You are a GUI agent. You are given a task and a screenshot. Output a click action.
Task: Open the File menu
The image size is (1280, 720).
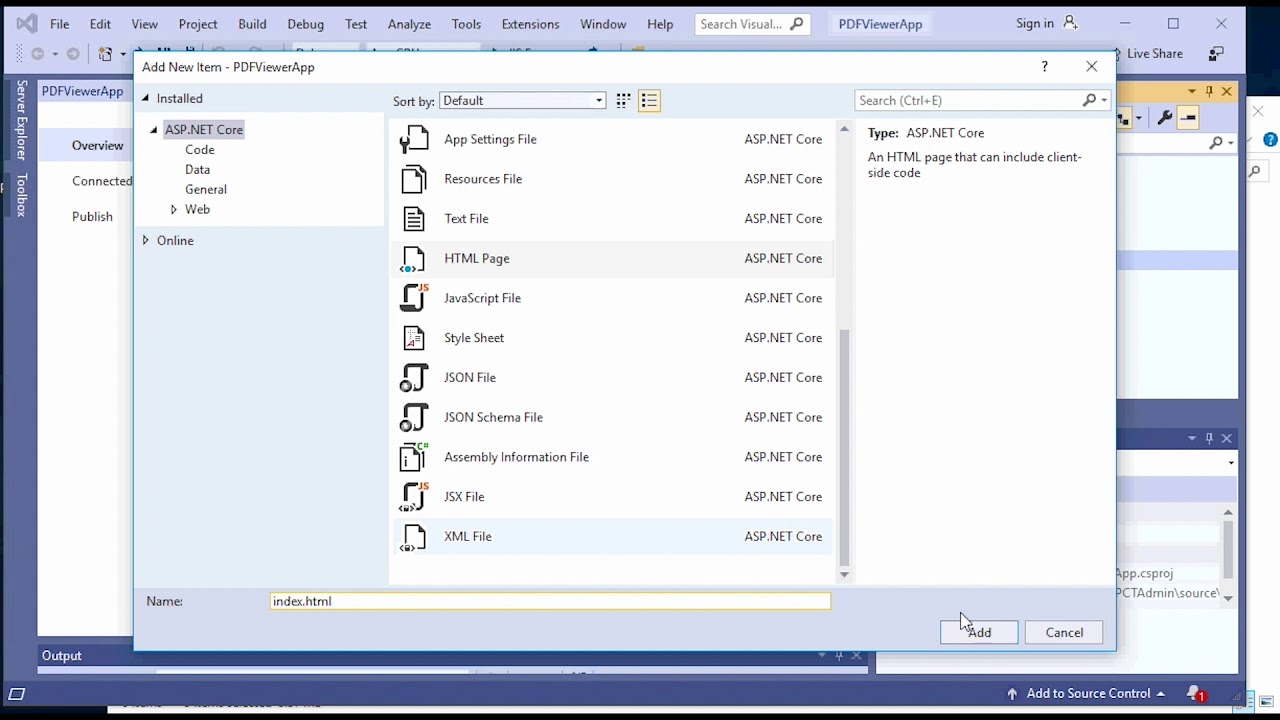60,24
